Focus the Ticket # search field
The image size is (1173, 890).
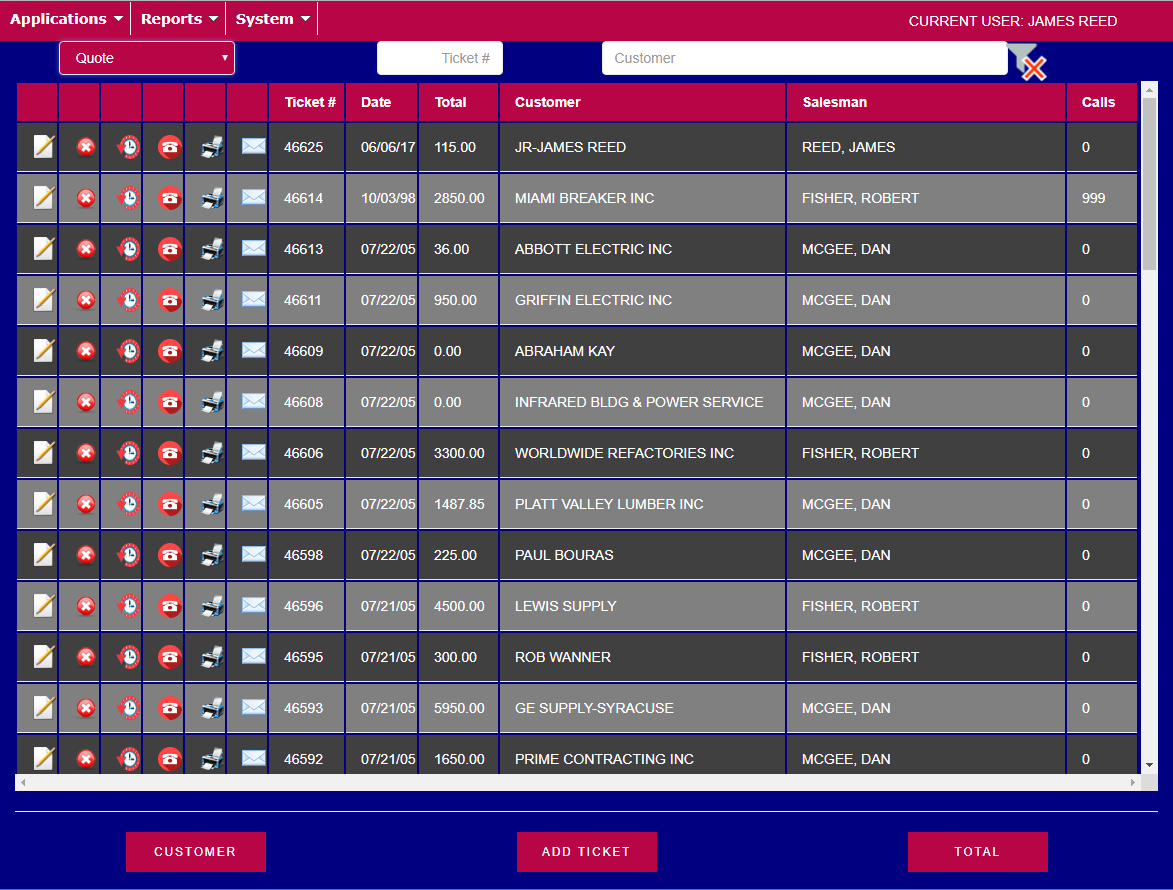(x=440, y=58)
